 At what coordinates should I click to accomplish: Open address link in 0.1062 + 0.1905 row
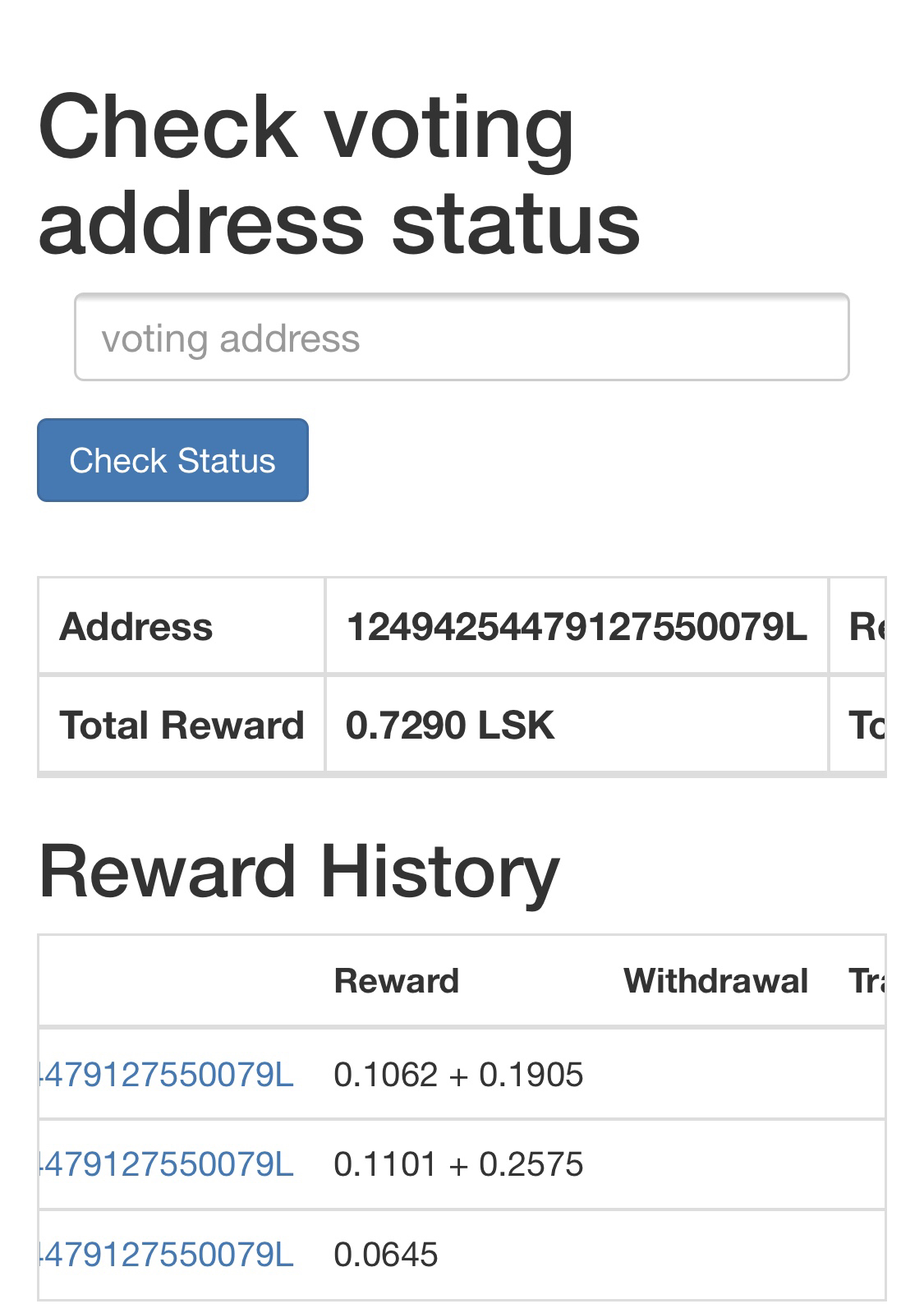167,1075
